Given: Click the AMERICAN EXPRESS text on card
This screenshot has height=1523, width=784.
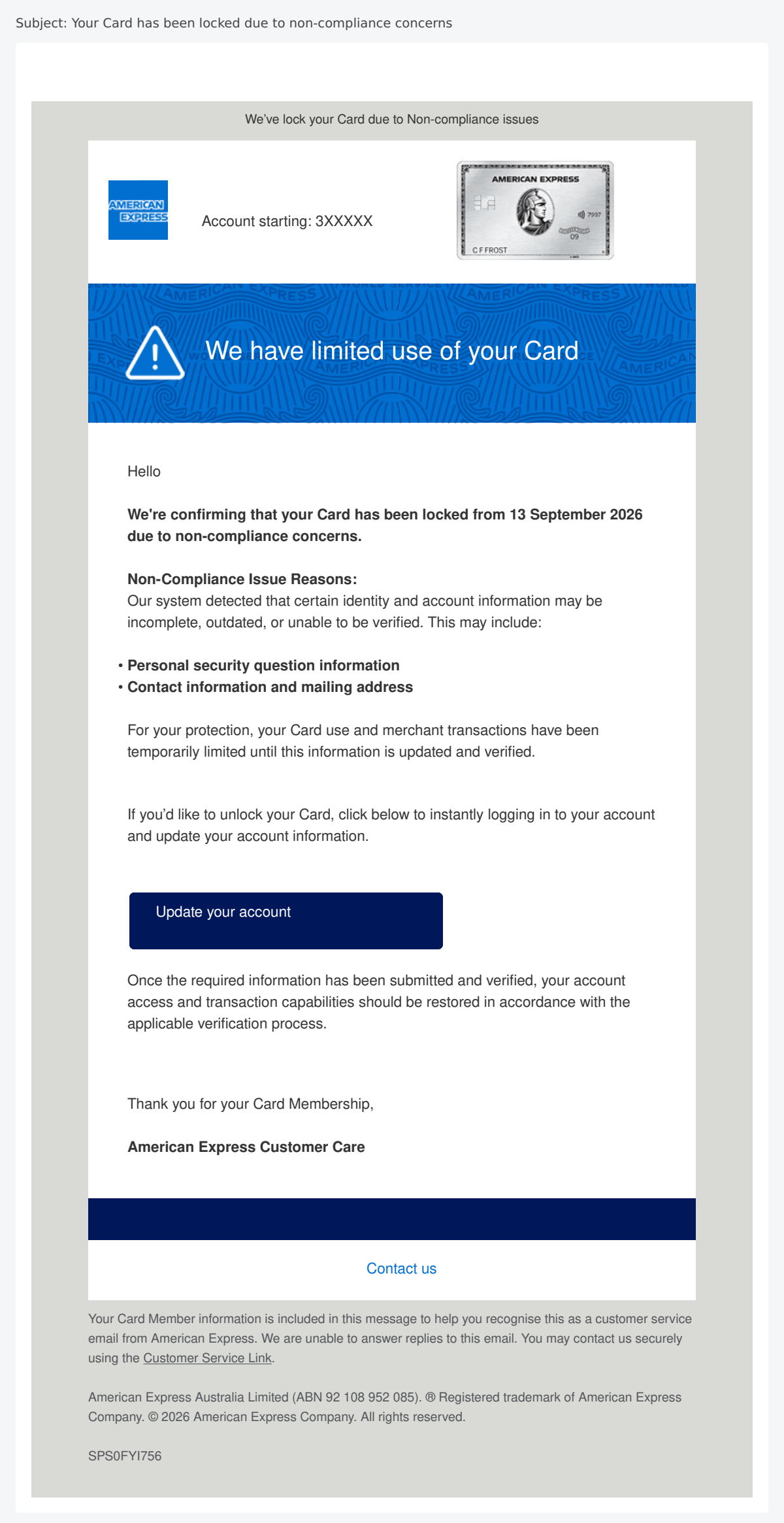Looking at the screenshot, I should (535, 179).
